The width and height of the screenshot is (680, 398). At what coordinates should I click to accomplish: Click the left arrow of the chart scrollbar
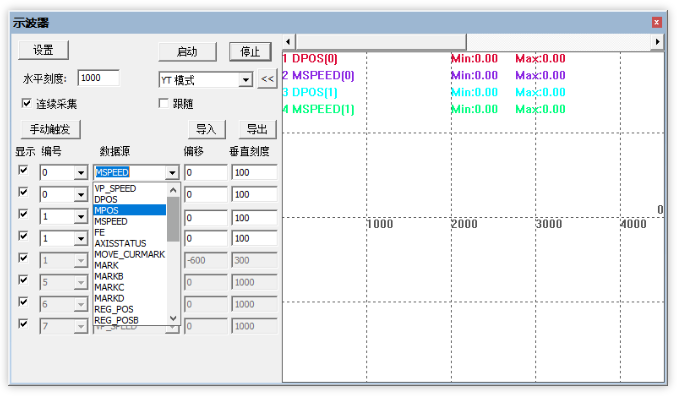[288, 42]
